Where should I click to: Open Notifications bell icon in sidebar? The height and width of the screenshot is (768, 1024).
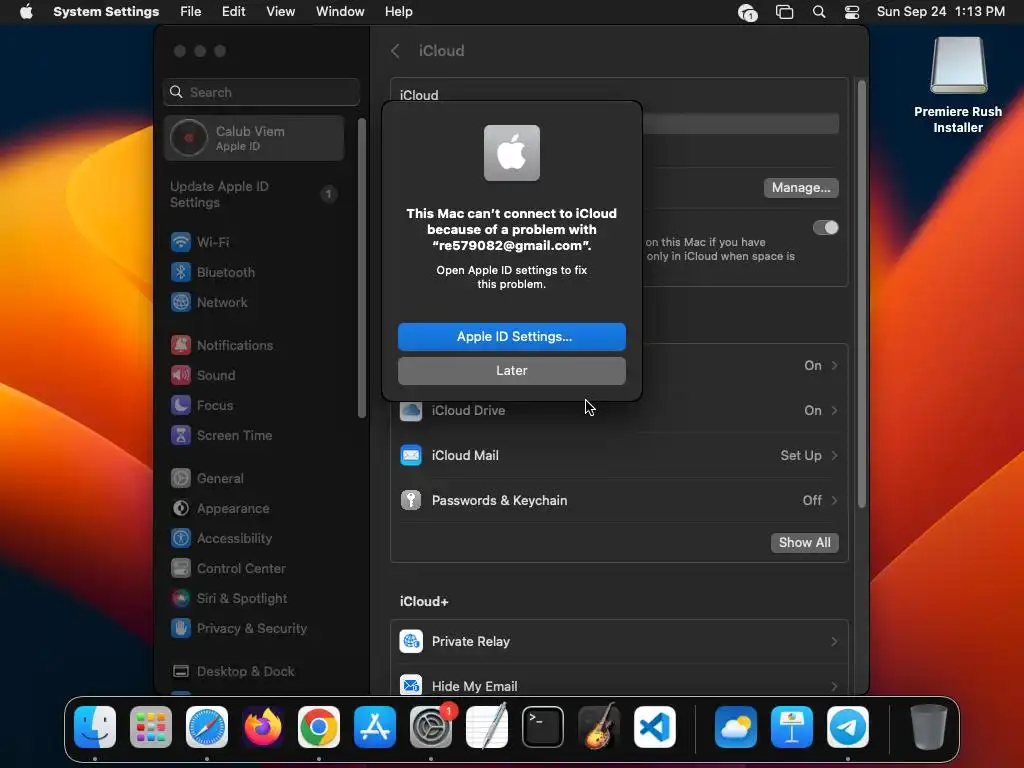181,345
